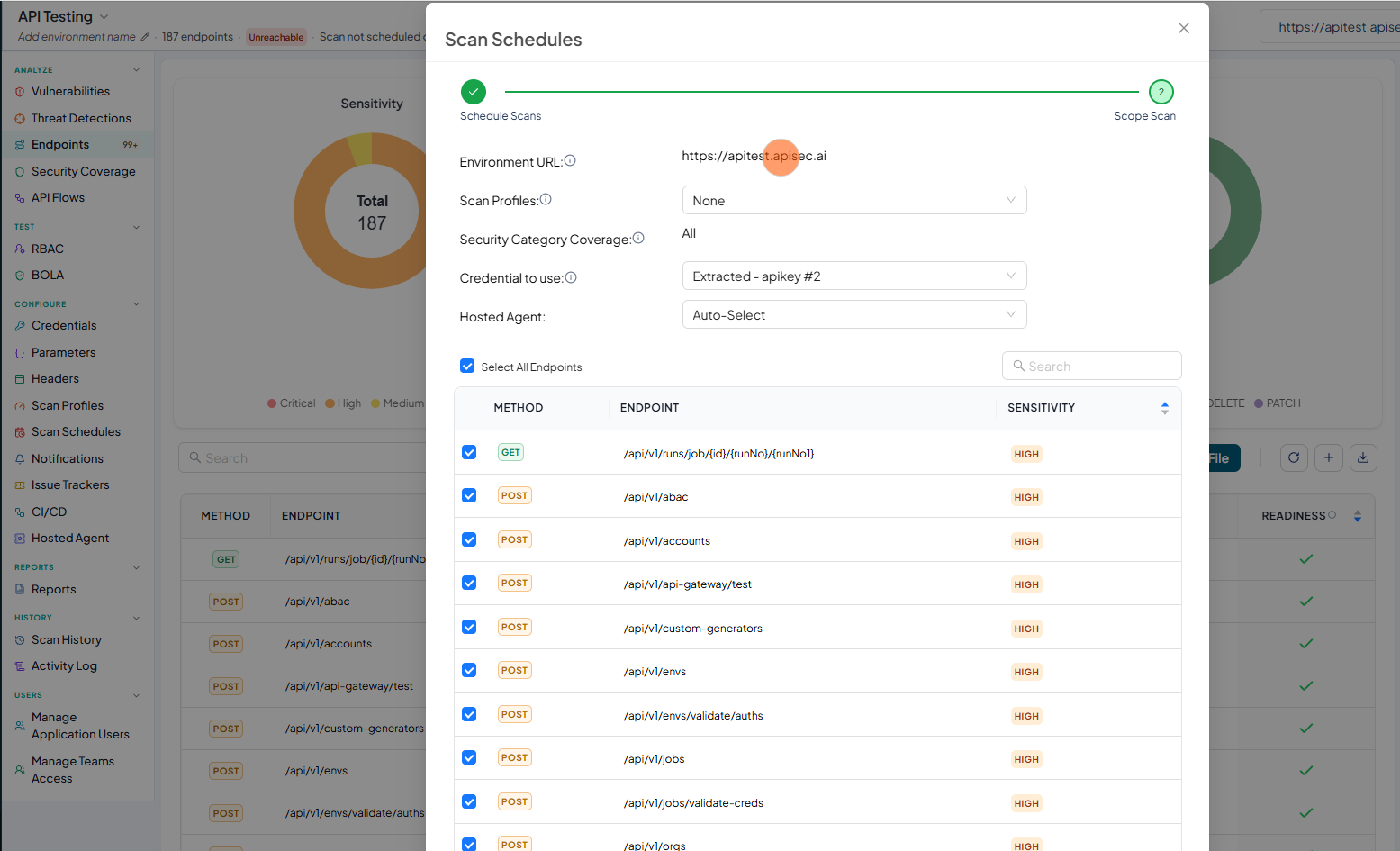Image resolution: width=1400 pixels, height=851 pixels.
Task: Open Activity Log in sidebar
Action: click(x=64, y=665)
